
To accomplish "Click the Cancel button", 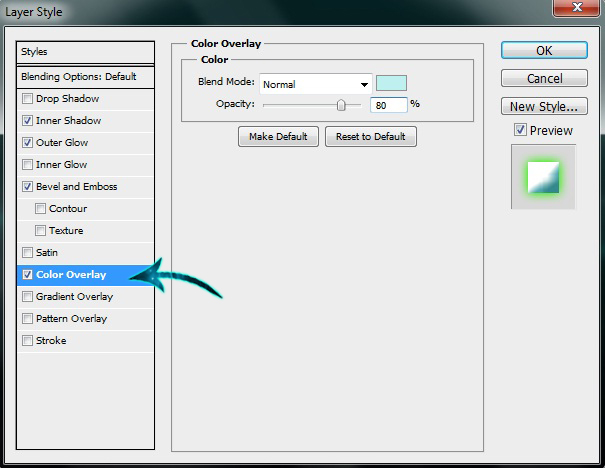I will [x=544, y=78].
